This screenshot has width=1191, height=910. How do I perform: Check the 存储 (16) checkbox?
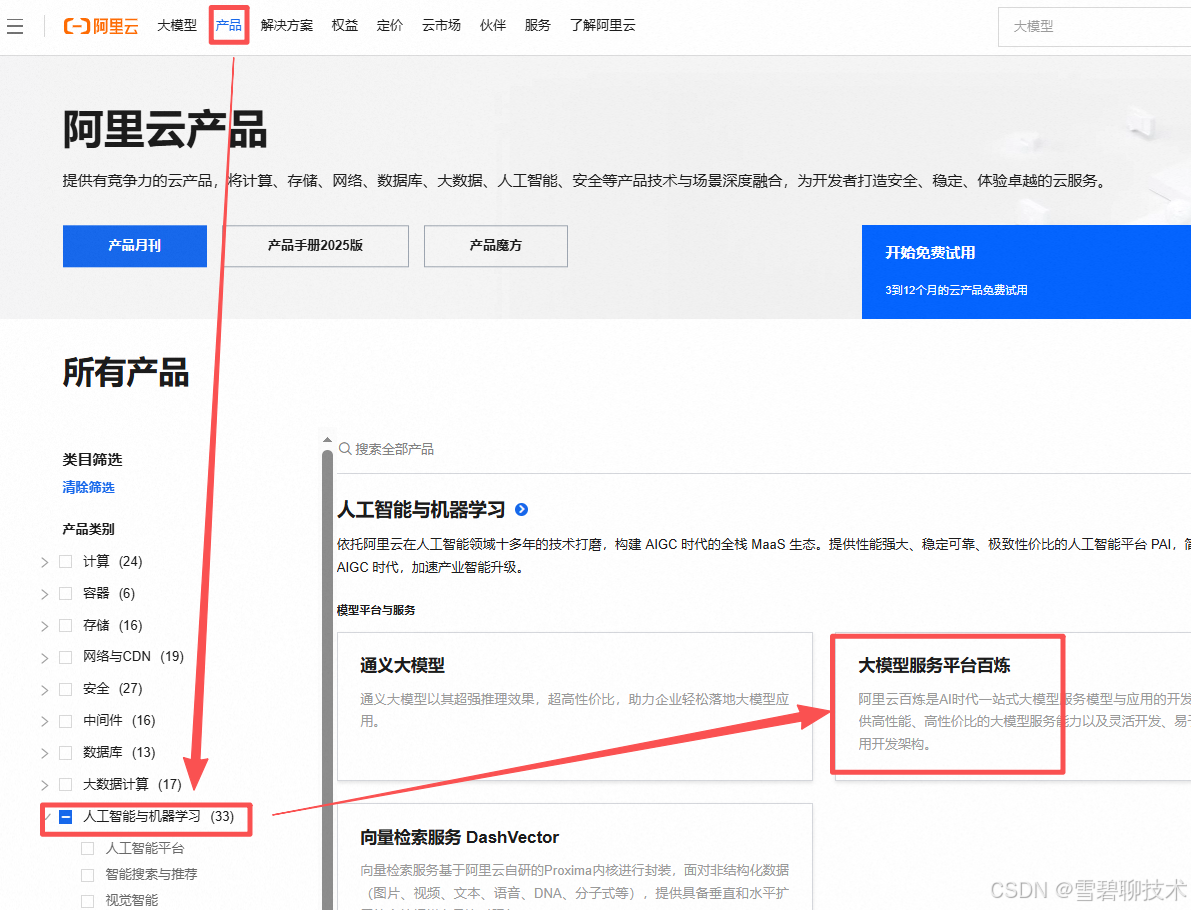[66, 625]
